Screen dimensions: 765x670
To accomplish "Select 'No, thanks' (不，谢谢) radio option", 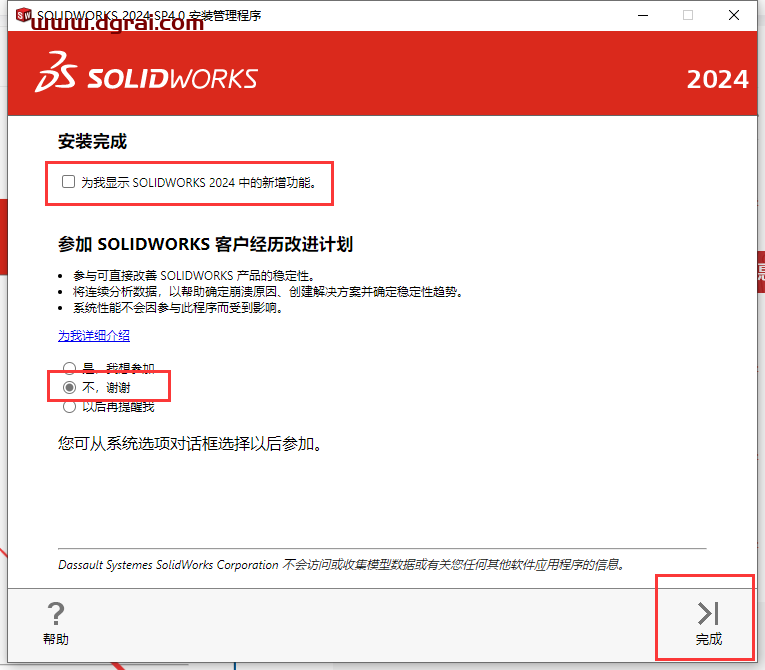I will [x=69, y=387].
